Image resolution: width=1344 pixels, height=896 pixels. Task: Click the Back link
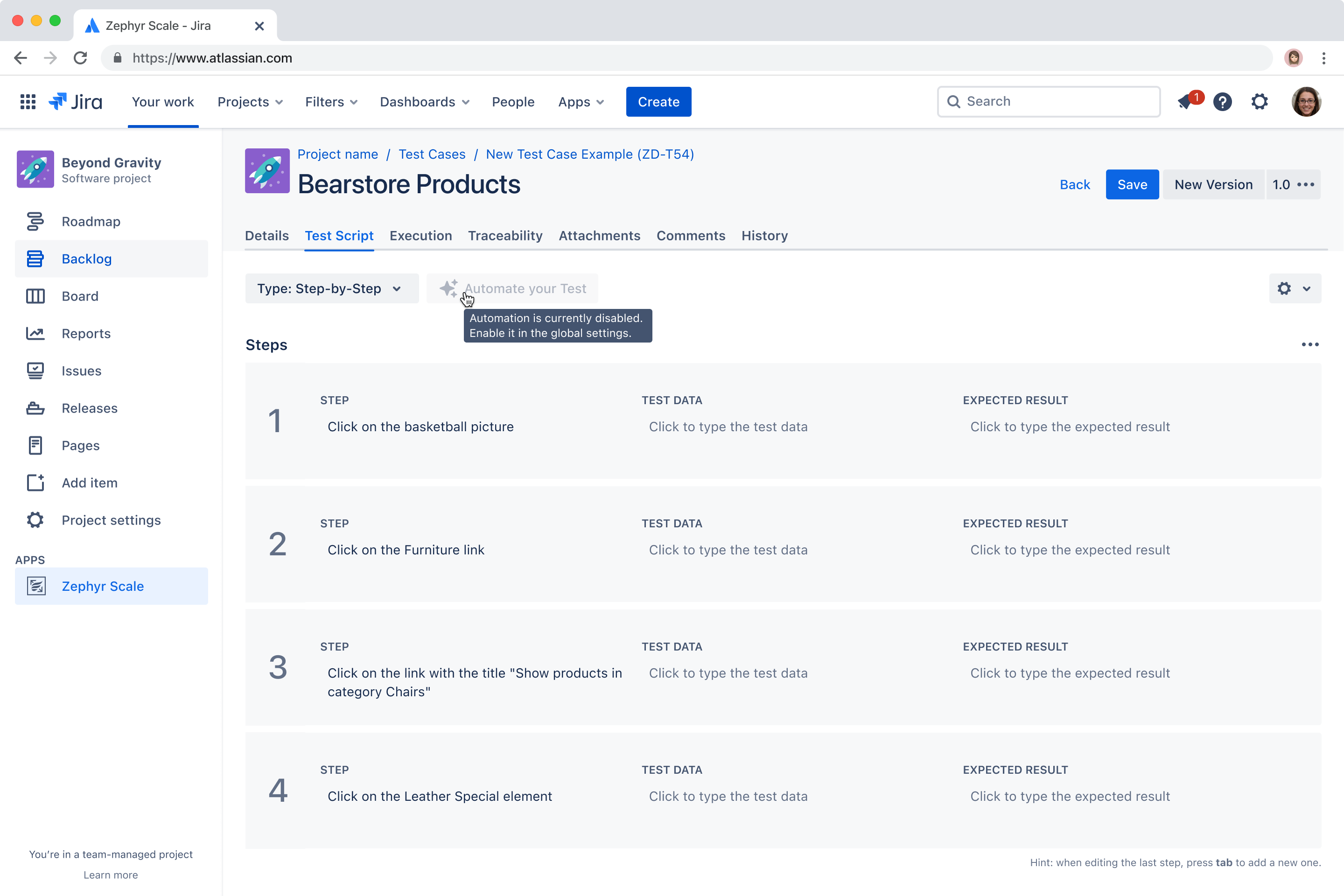coord(1075,185)
